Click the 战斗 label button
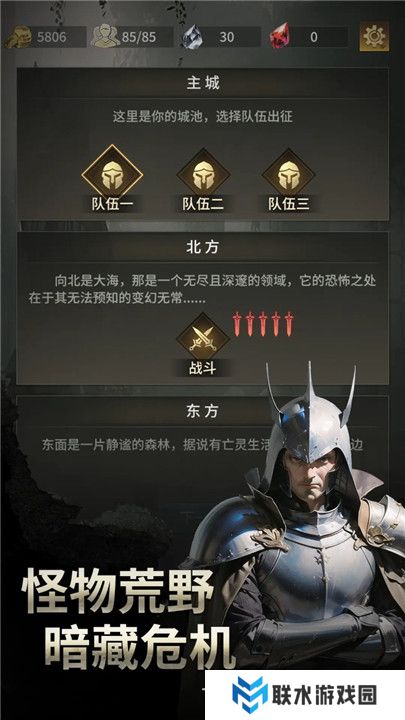The height and width of the screenshot is (720, 405). pos(202,368)
